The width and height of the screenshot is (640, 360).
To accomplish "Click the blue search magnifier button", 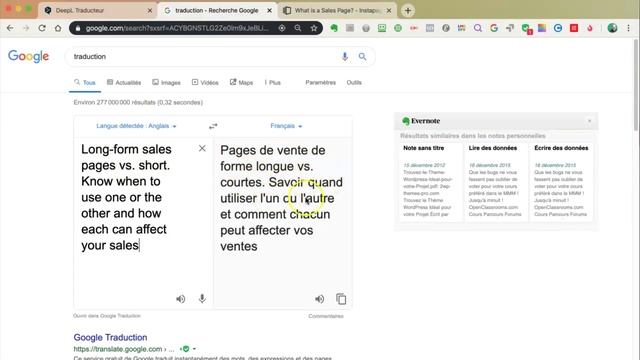I will (362, 56).
